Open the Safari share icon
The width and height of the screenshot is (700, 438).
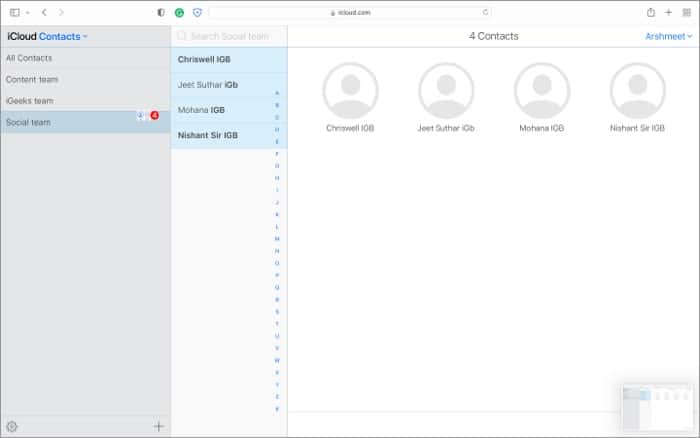(x=651, y=13)
